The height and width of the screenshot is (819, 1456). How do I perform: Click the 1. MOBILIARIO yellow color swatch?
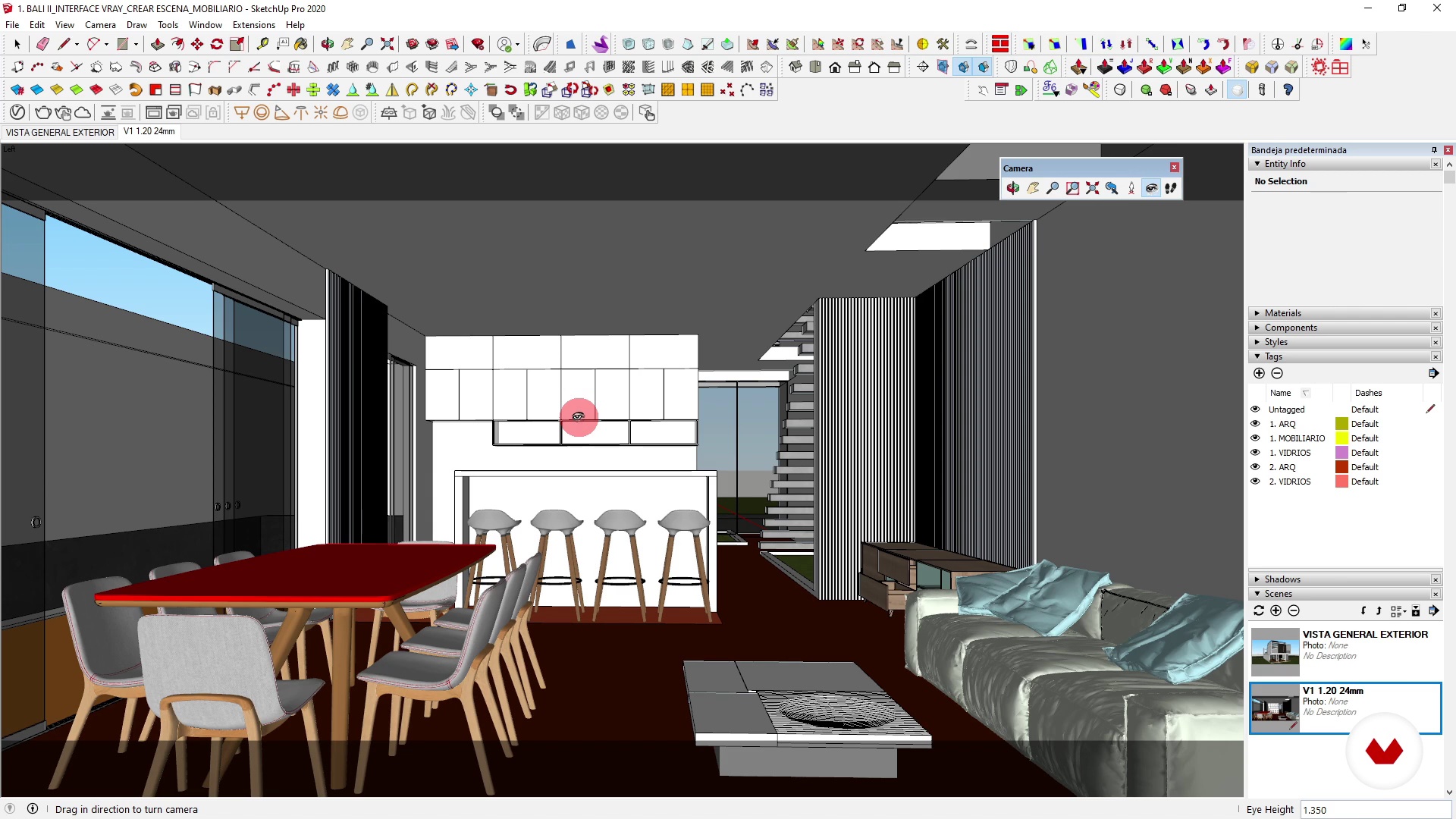(1341, 438)
